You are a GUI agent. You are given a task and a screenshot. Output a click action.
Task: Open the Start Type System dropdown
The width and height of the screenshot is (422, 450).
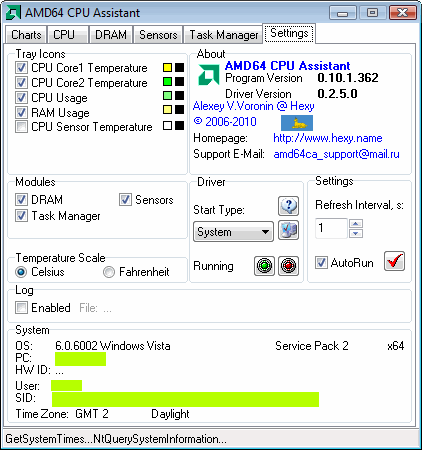point(233,231)
